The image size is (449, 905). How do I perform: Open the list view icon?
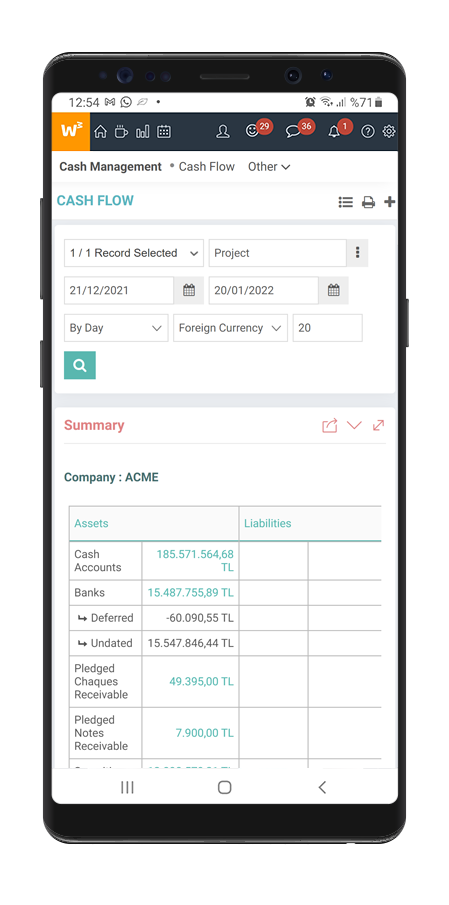pyautogui.click(x=346, y=202)
